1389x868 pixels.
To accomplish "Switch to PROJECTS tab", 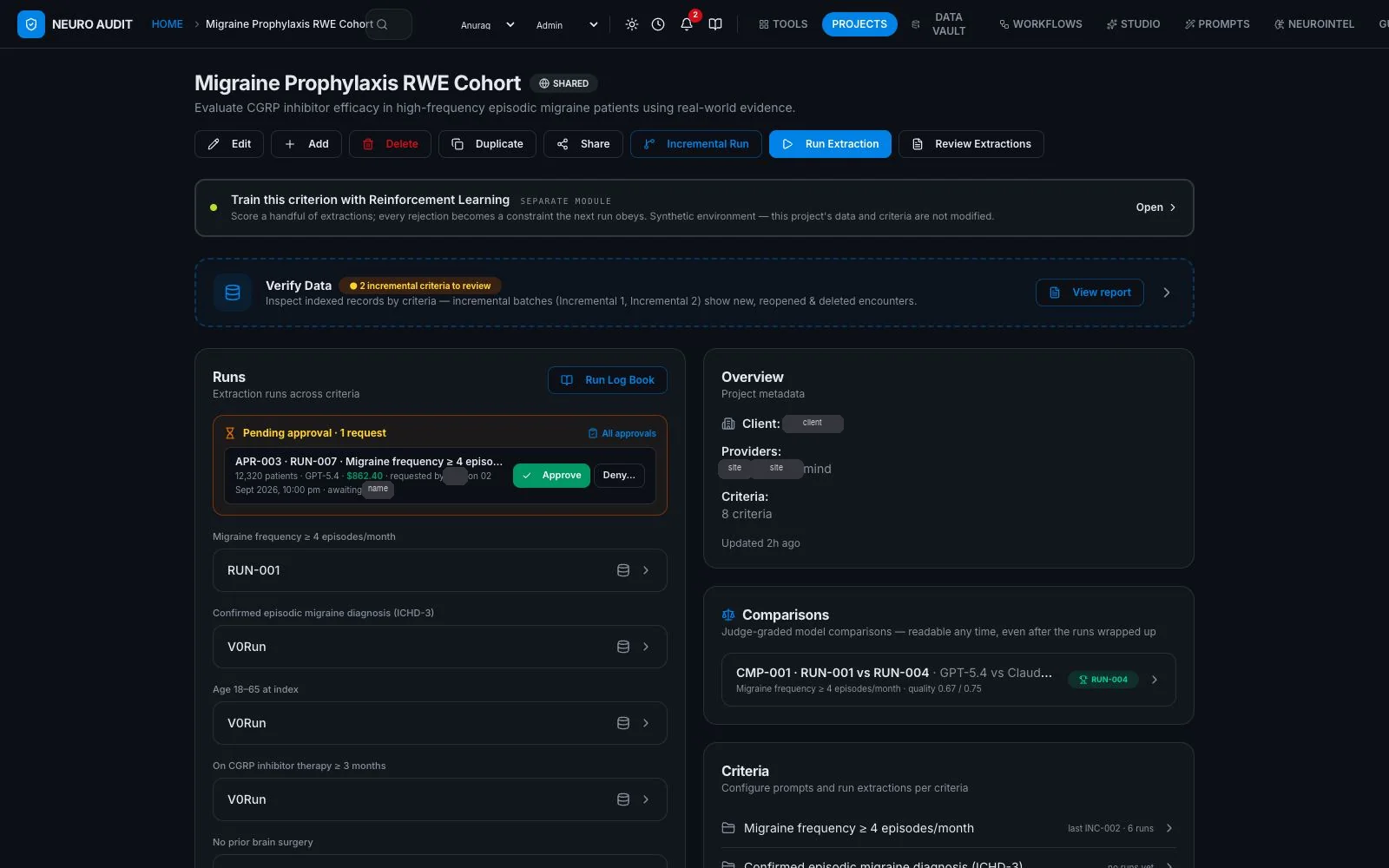I will (859, 24).
